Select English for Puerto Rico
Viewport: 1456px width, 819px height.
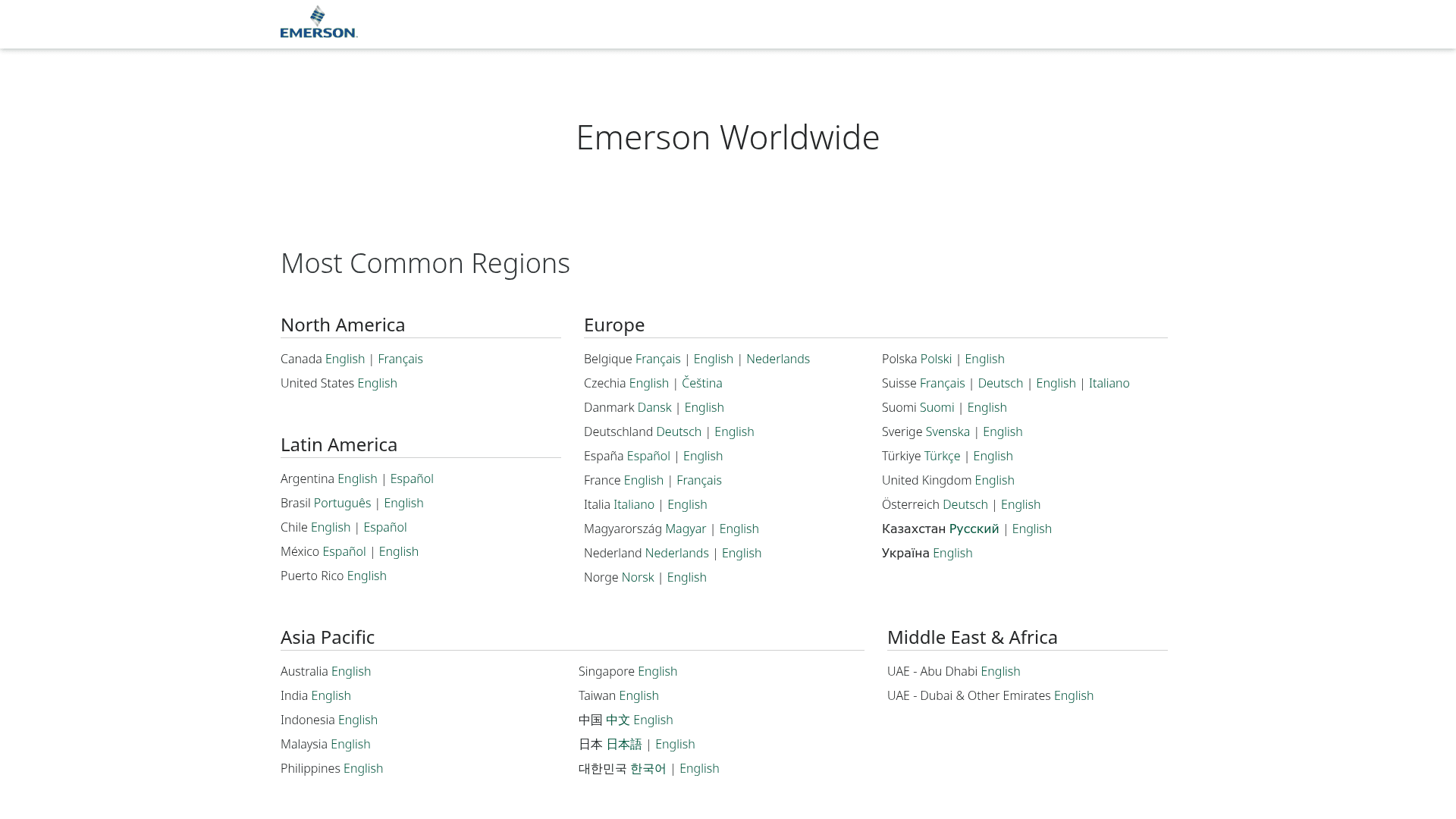tap(366, 576)
